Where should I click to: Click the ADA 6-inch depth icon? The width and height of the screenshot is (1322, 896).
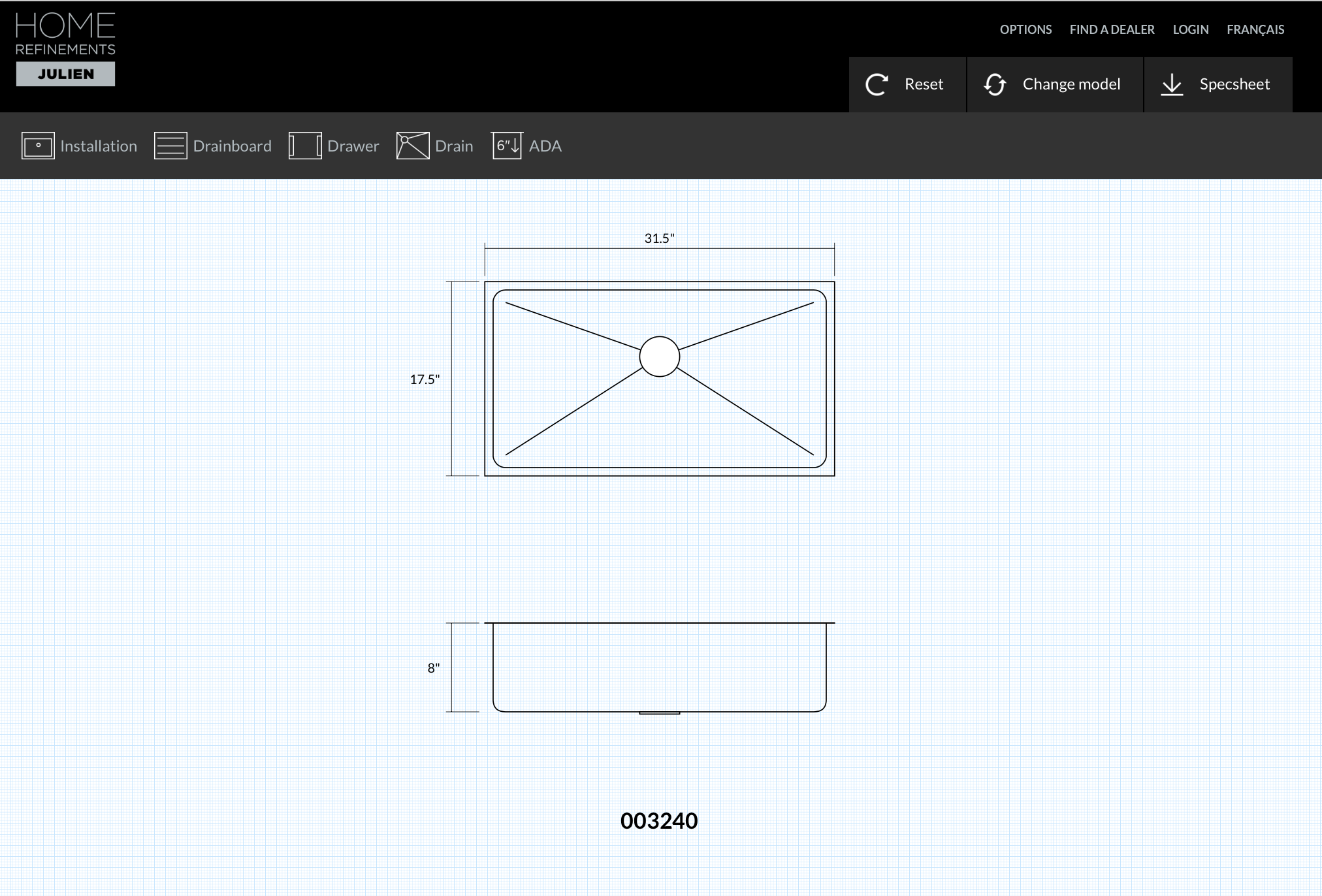508,146
